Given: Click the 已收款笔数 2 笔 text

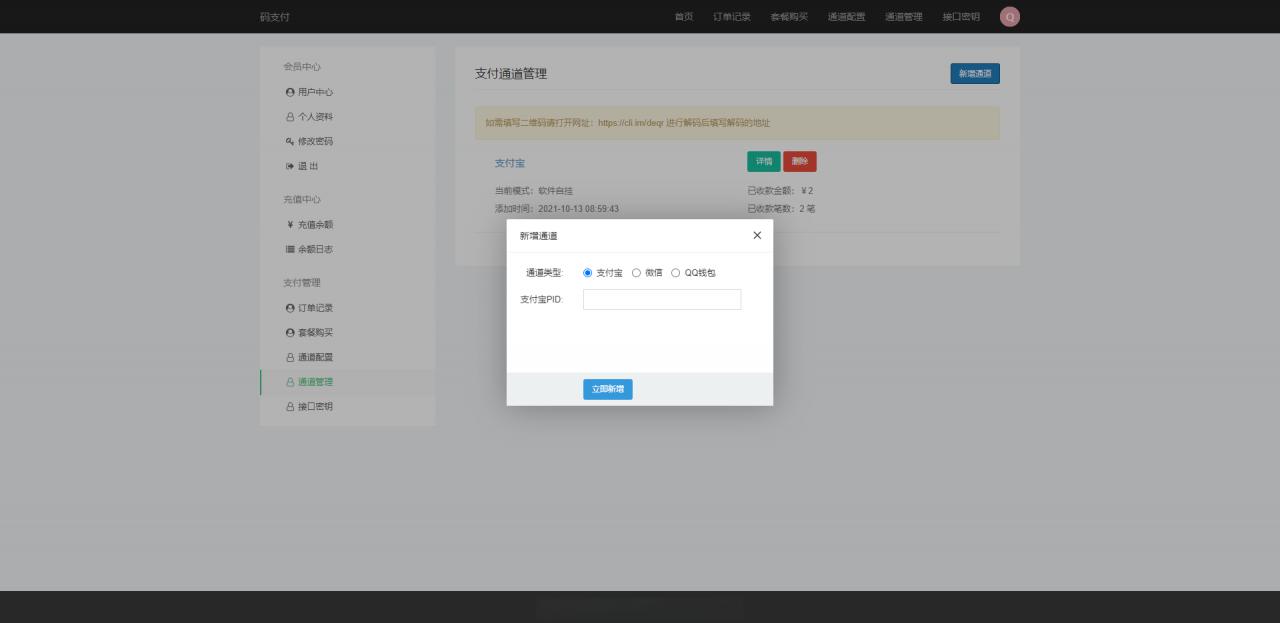Looking at the screenshot, I should [x=781, y=209].
